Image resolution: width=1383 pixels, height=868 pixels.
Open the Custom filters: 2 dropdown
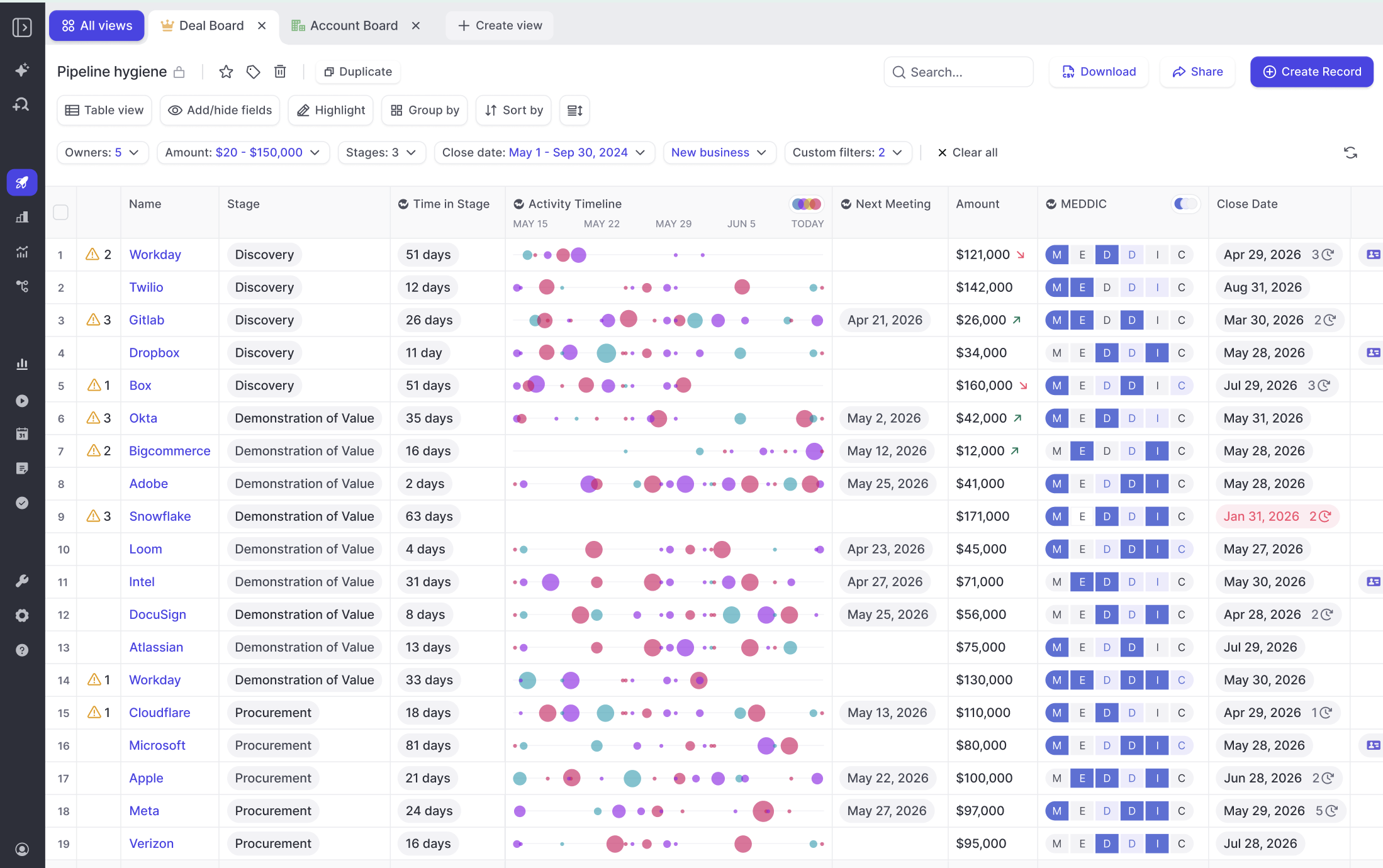point(848,153)
